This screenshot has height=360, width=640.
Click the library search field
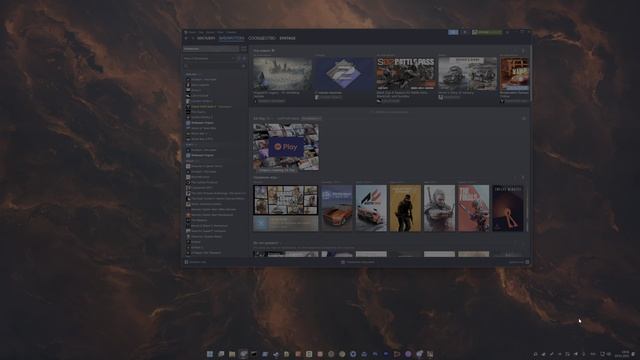(212, 66)
